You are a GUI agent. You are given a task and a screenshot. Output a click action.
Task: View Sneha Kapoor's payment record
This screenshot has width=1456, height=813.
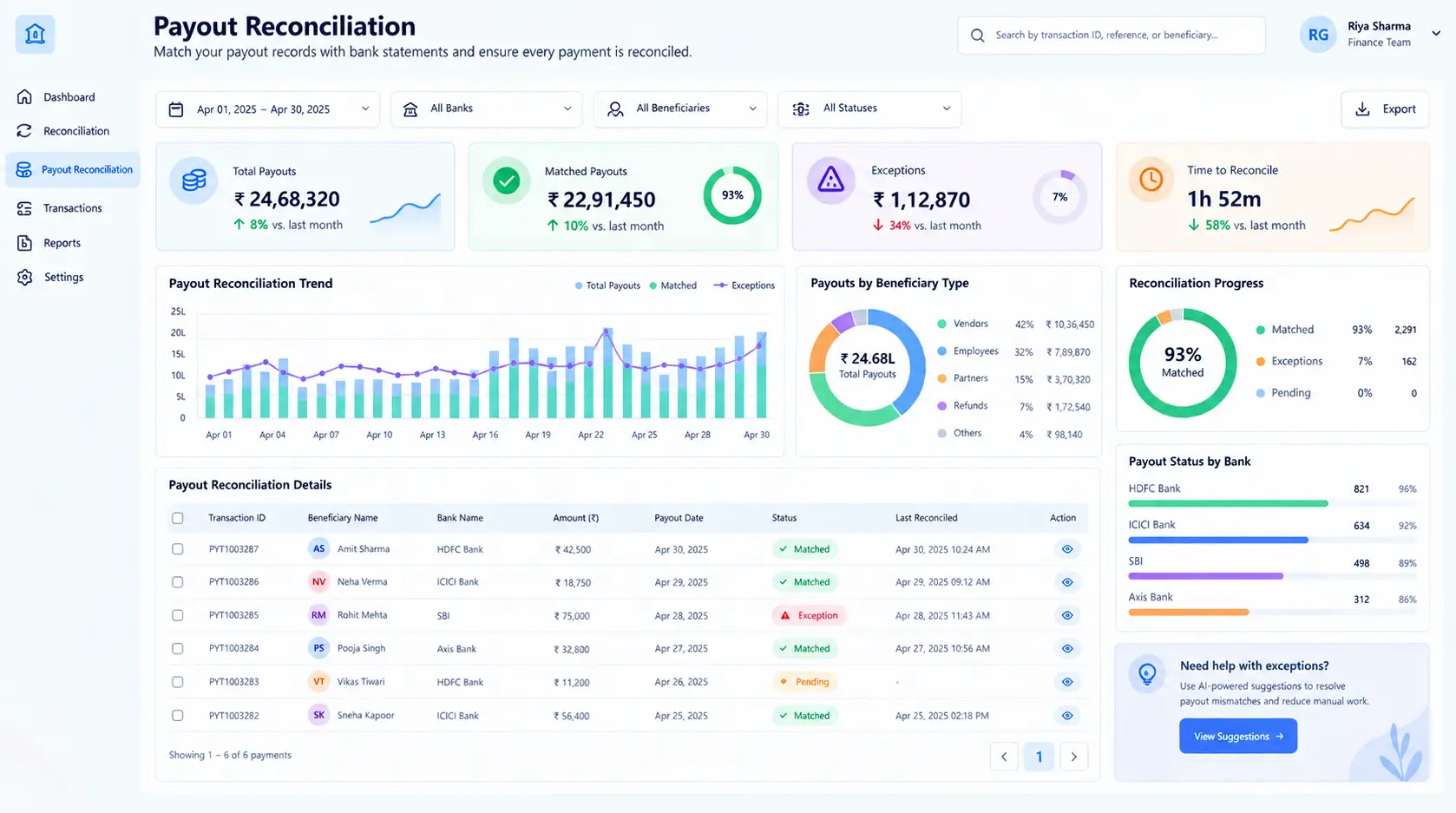1067,716
